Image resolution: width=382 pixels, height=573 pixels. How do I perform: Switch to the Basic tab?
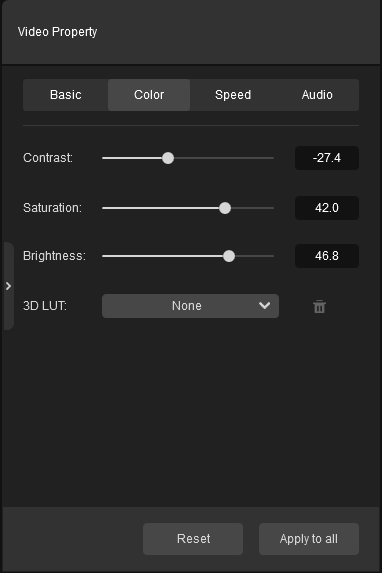66,95
